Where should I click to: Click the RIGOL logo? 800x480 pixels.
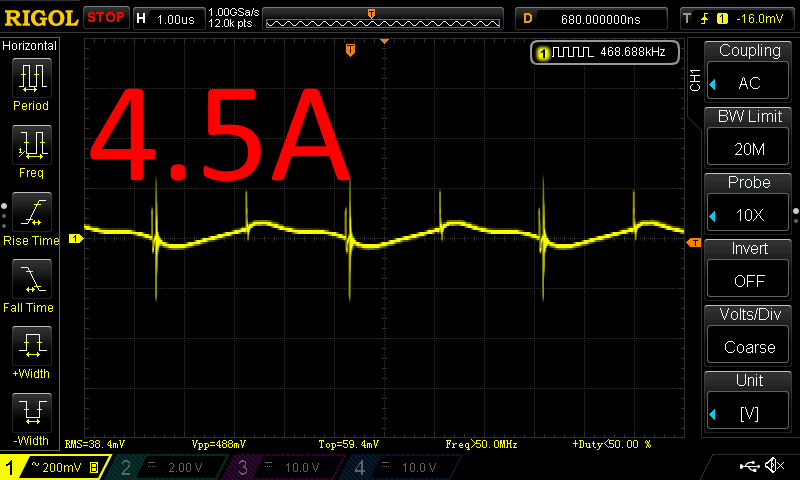[41, 18]
